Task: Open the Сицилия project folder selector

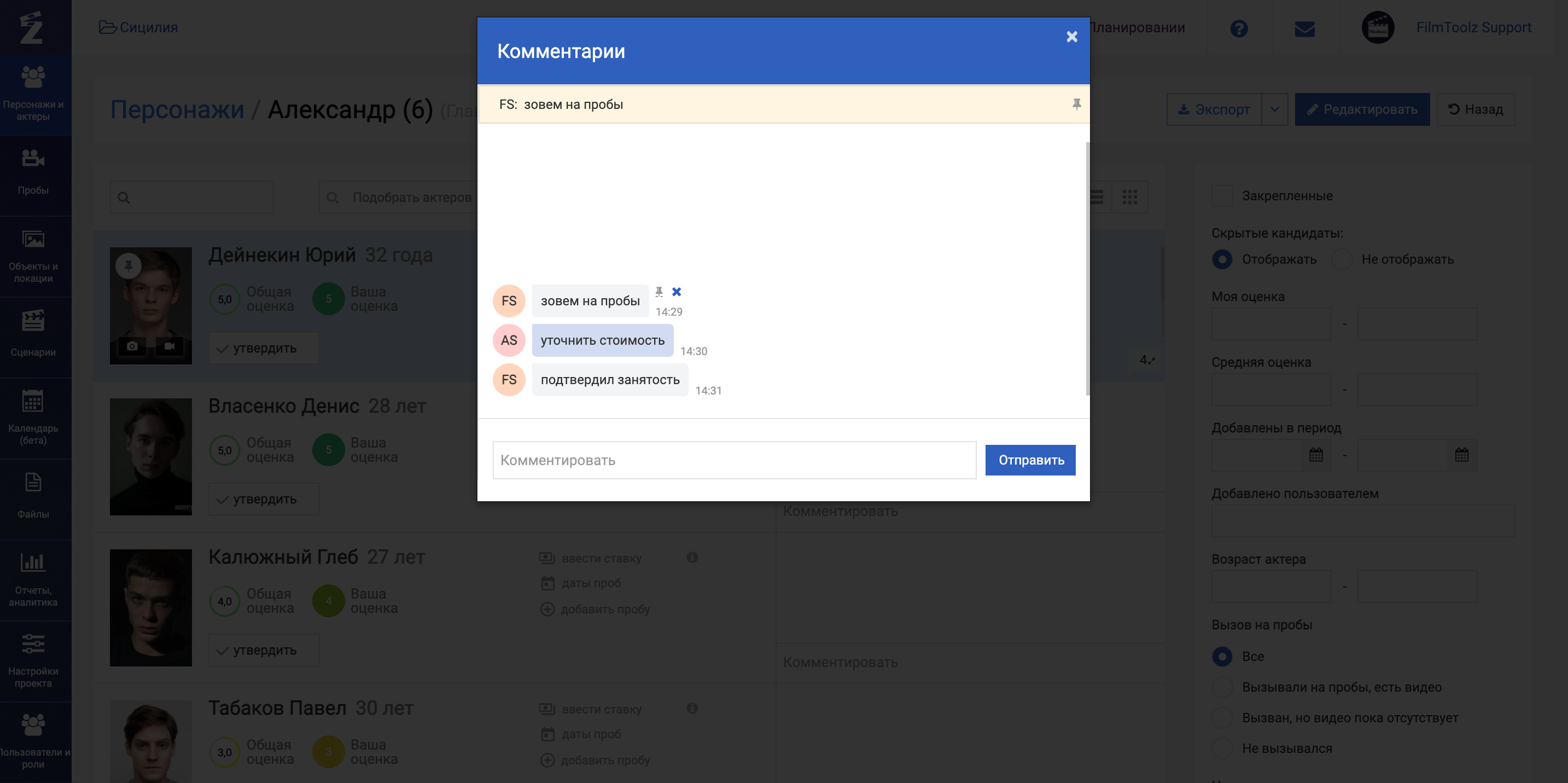Action: 139,27
